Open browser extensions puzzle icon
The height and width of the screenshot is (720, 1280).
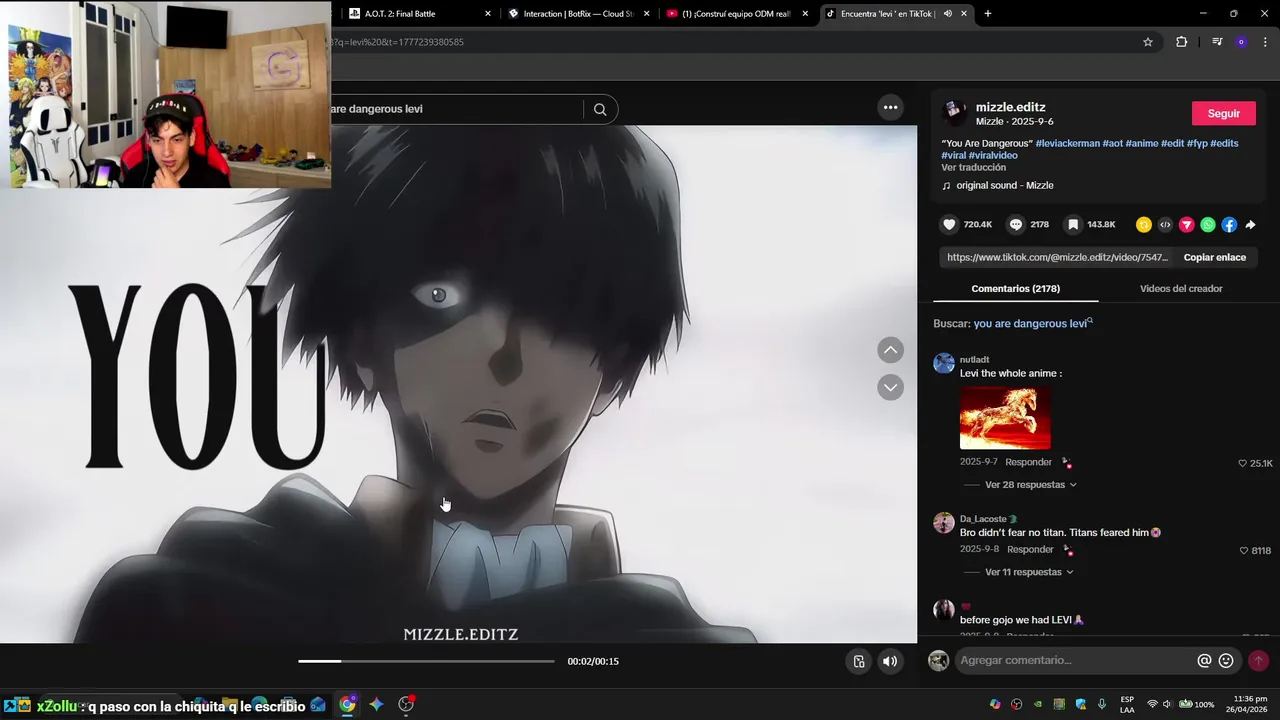pyautogui.click(x=1181, y=42)
